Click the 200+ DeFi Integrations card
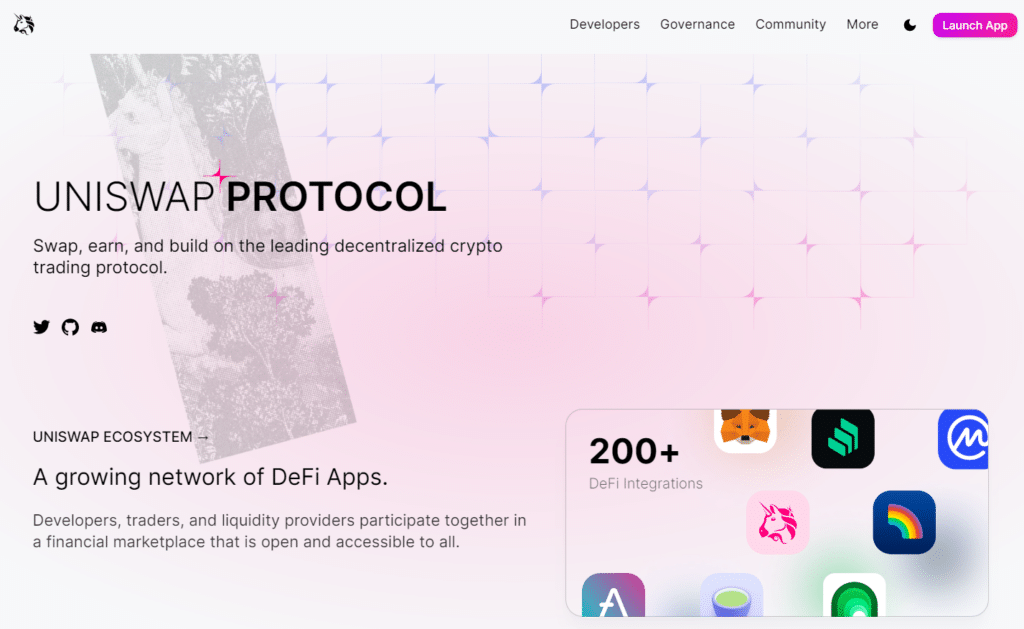 click(776, 513)
